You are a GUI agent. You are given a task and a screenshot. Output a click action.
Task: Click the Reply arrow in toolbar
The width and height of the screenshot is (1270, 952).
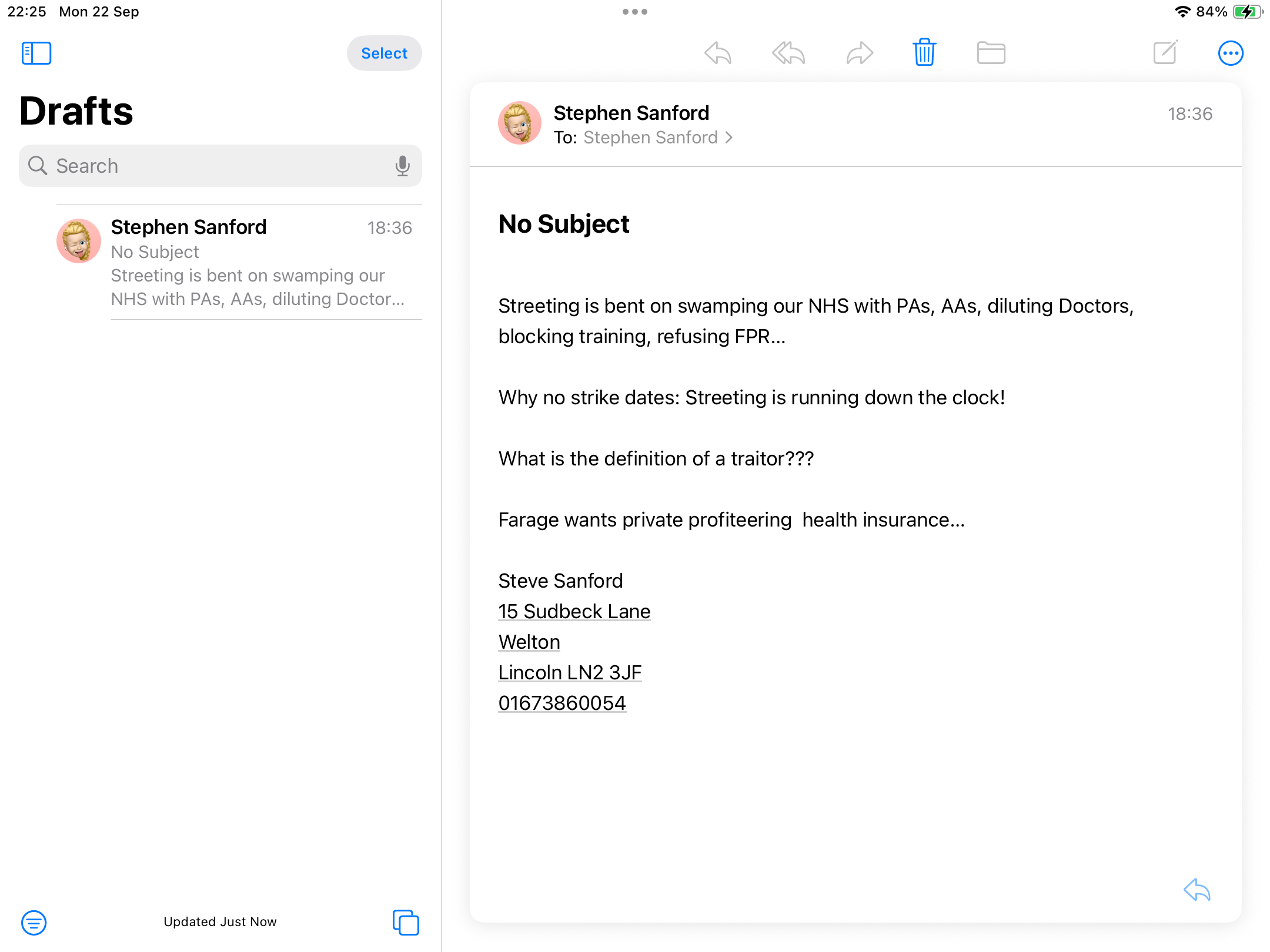pyautogui.click(x=718, y=53)
